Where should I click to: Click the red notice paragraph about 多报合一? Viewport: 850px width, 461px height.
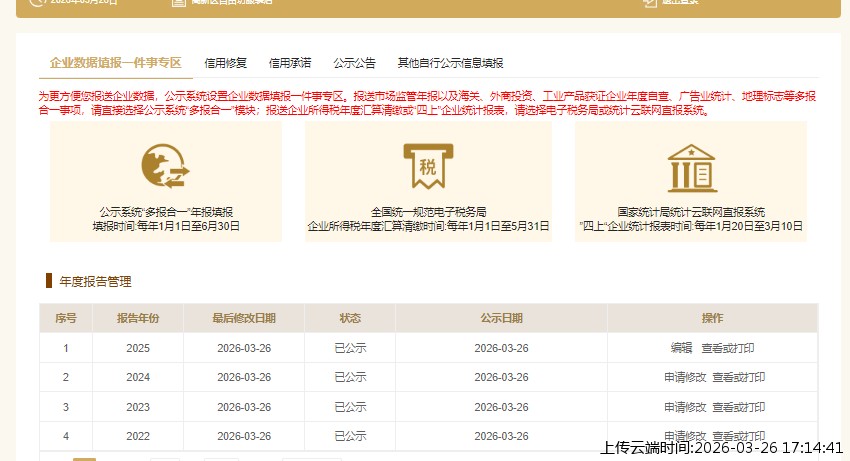coord(427,103)
